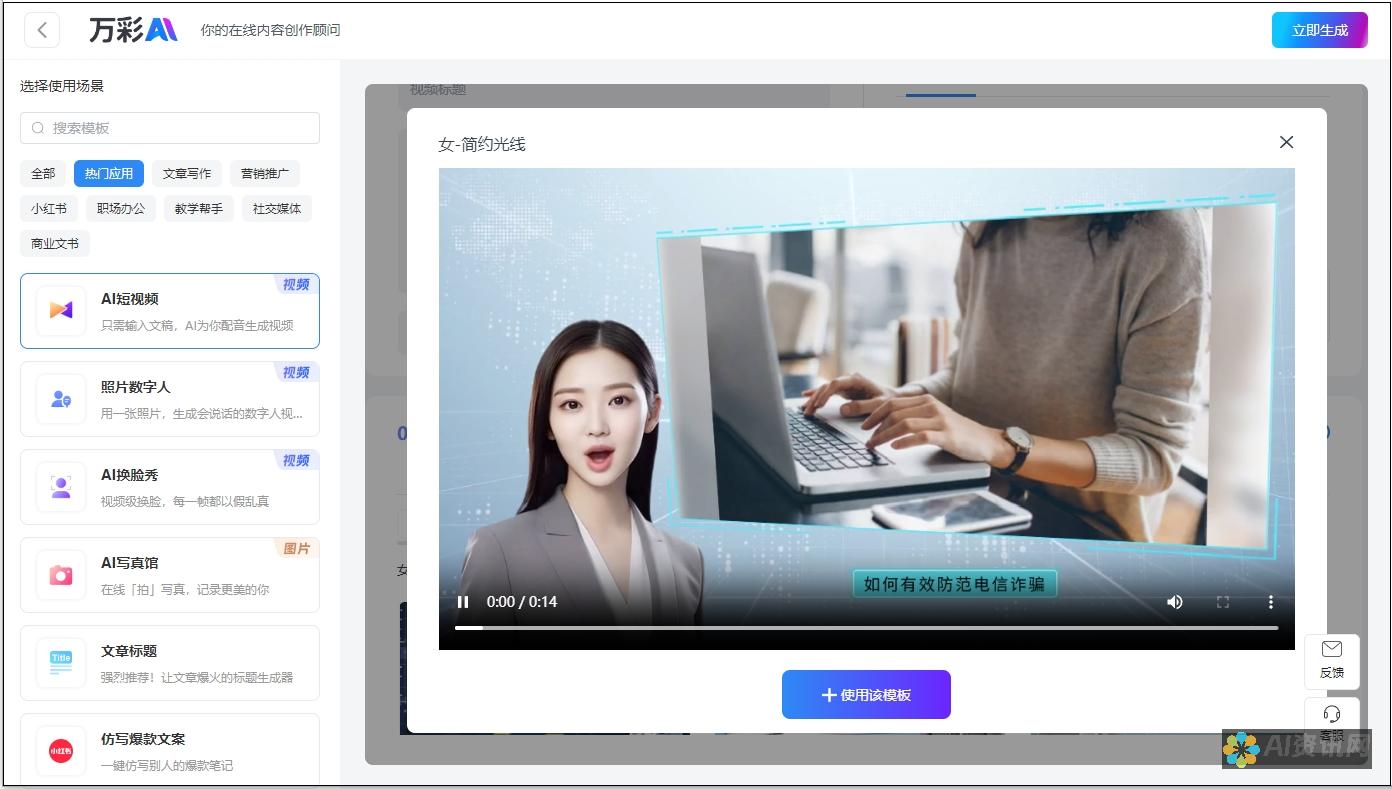The width and height of the screenshot is (1392, 789).
Task: Click the 照片数字人 icon
Action: pos(61,399)
